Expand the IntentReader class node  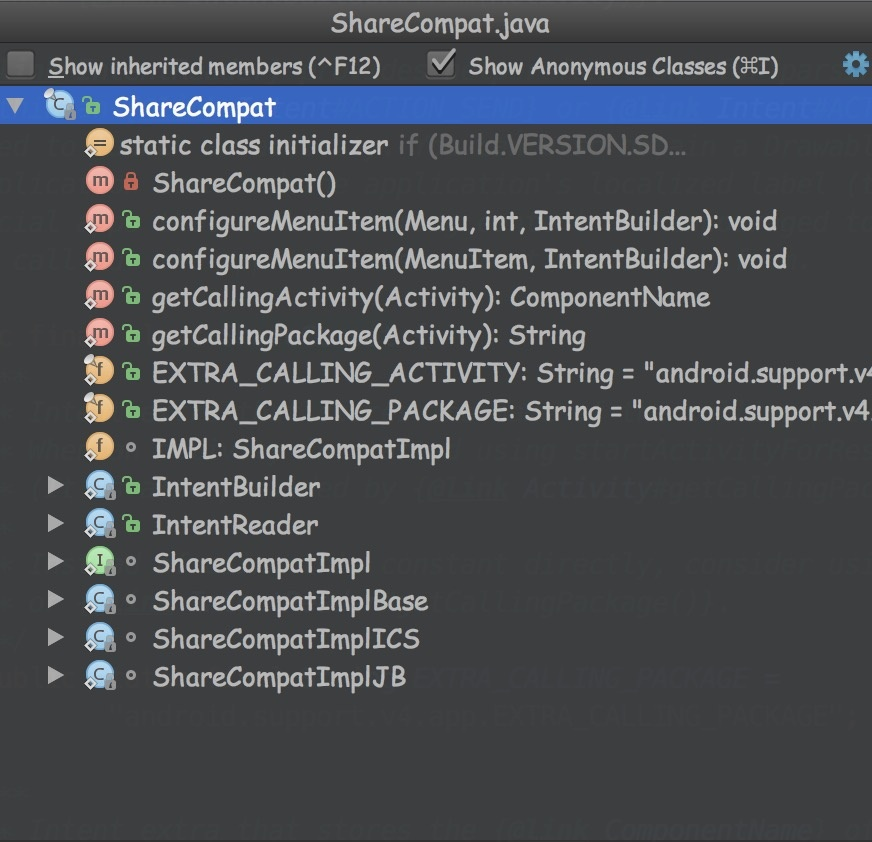click(x=56, y=523)
